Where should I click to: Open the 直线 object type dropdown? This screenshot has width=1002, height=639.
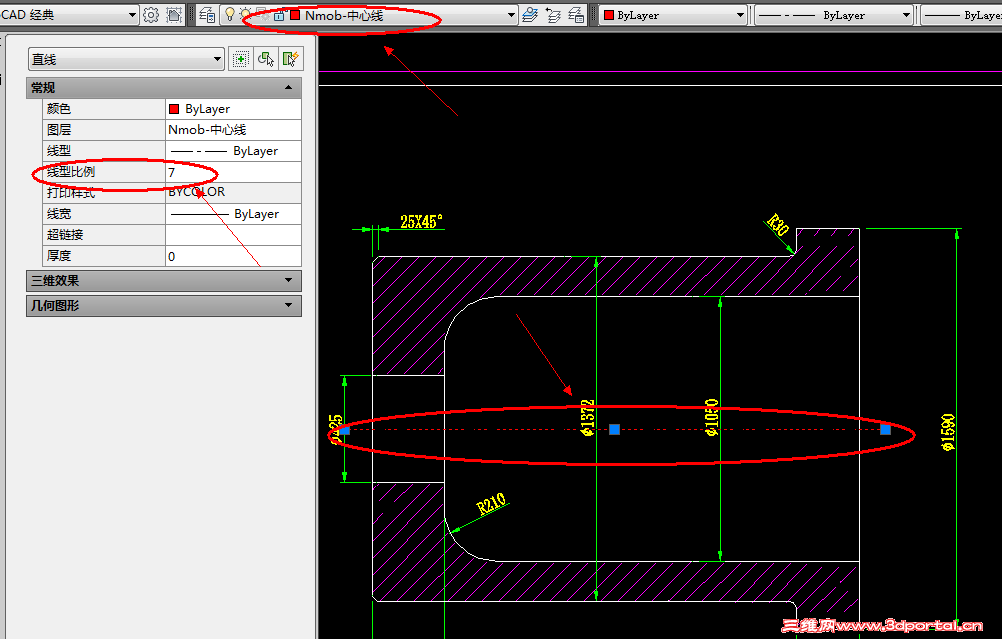click(127, 59)
